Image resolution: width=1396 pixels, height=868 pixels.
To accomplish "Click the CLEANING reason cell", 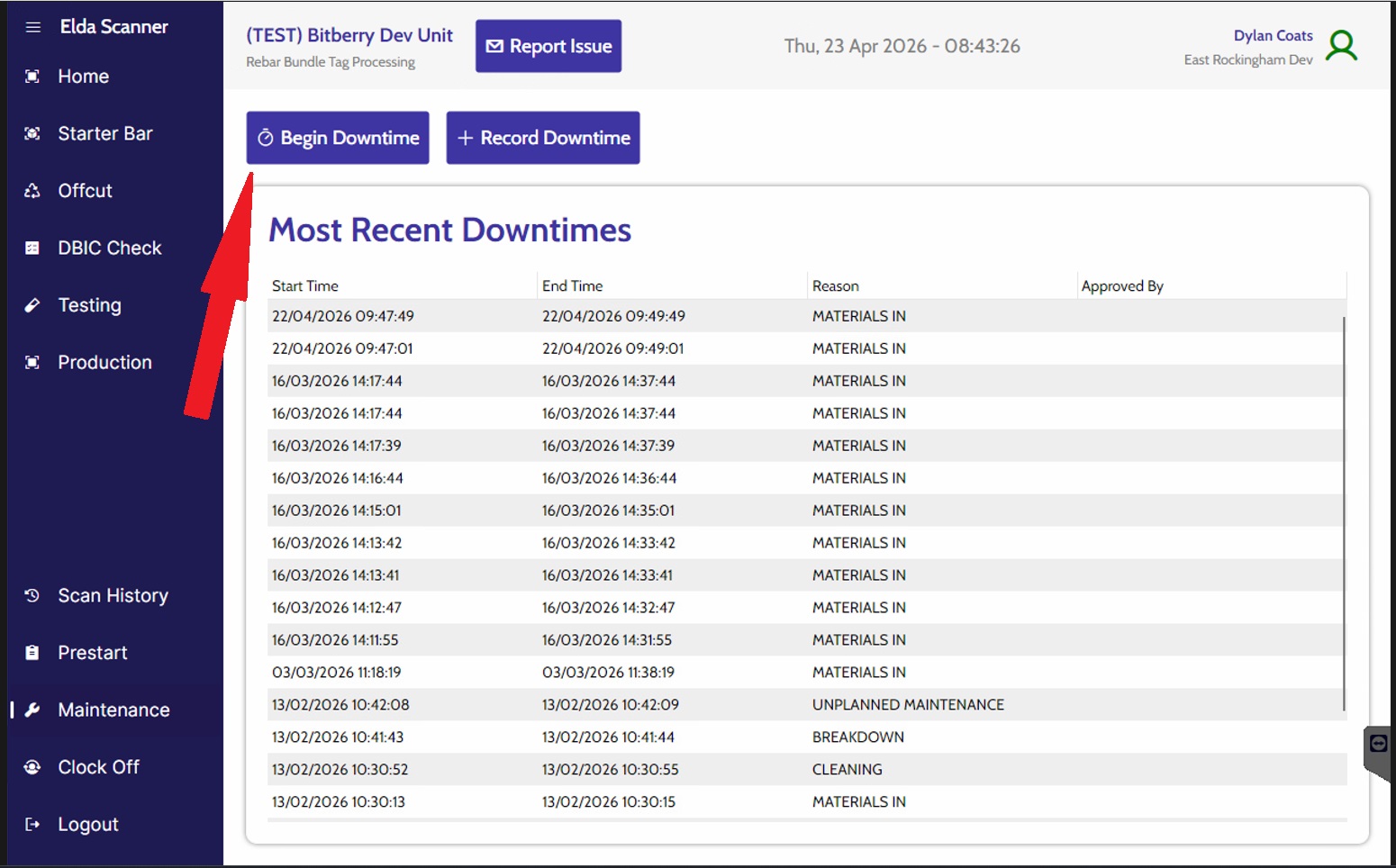I will point(848,770).
